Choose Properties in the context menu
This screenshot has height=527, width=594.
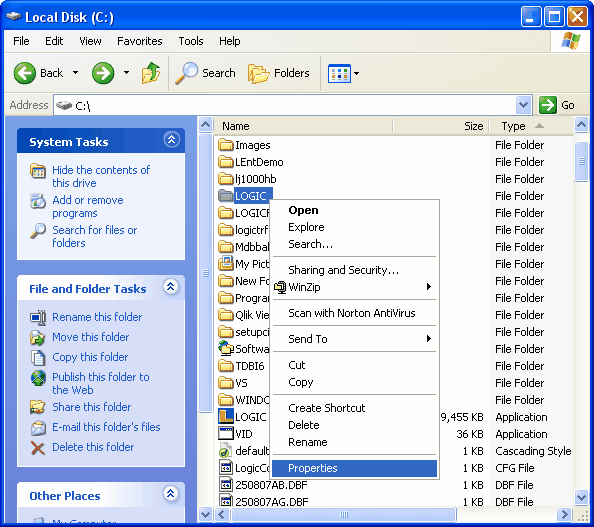point(354,468)
